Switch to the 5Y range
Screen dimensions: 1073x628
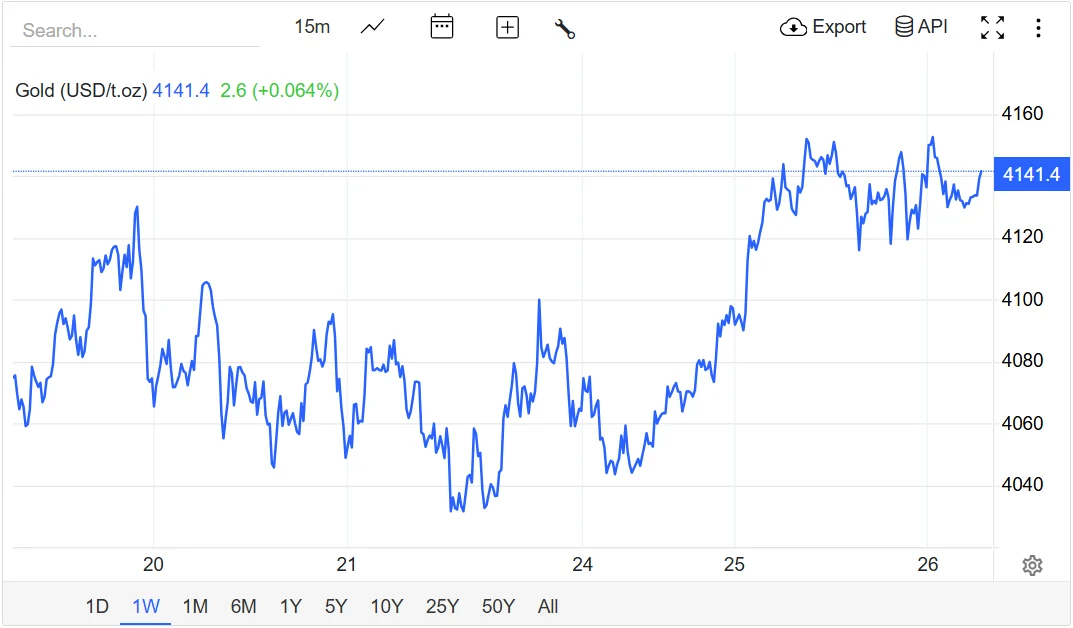tap(336, 607)
